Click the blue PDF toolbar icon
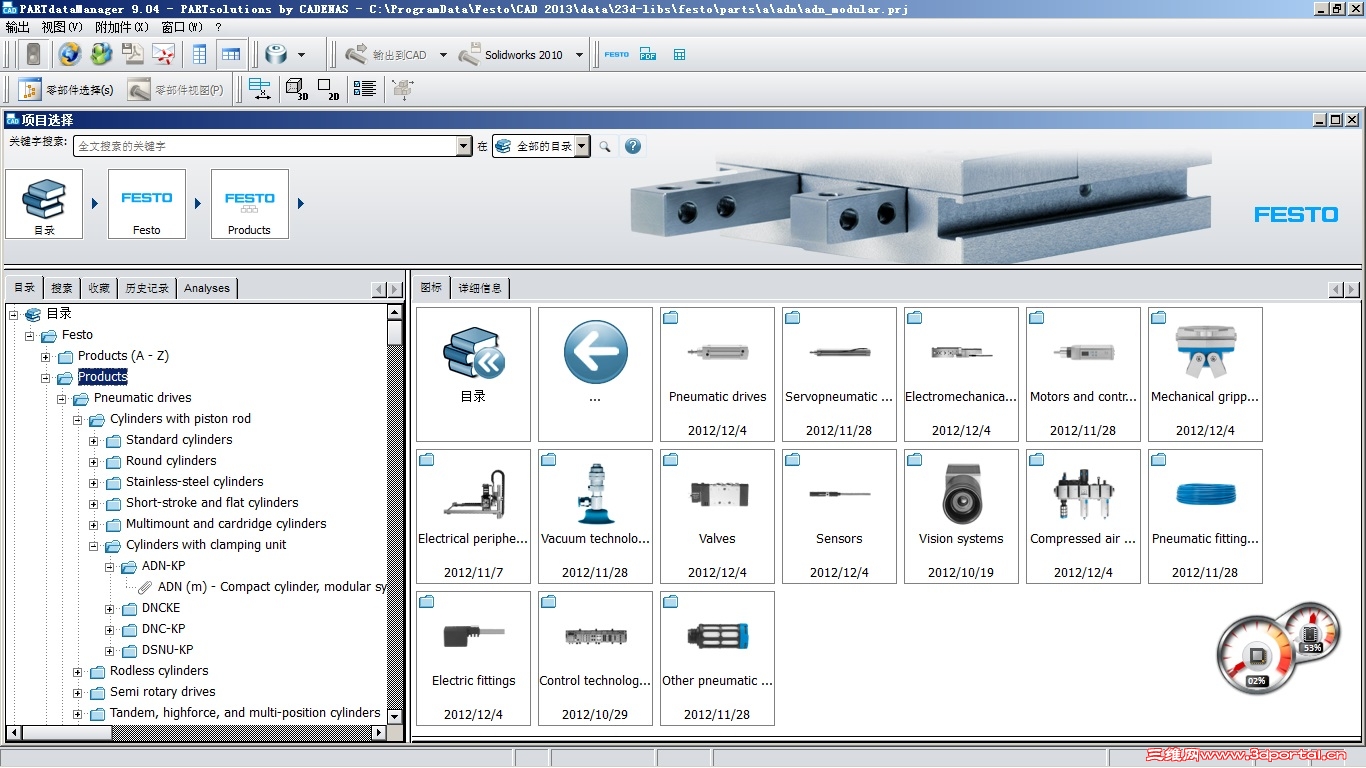The height and width of the screenshot is (768, 1366). (x=648, y=54)
